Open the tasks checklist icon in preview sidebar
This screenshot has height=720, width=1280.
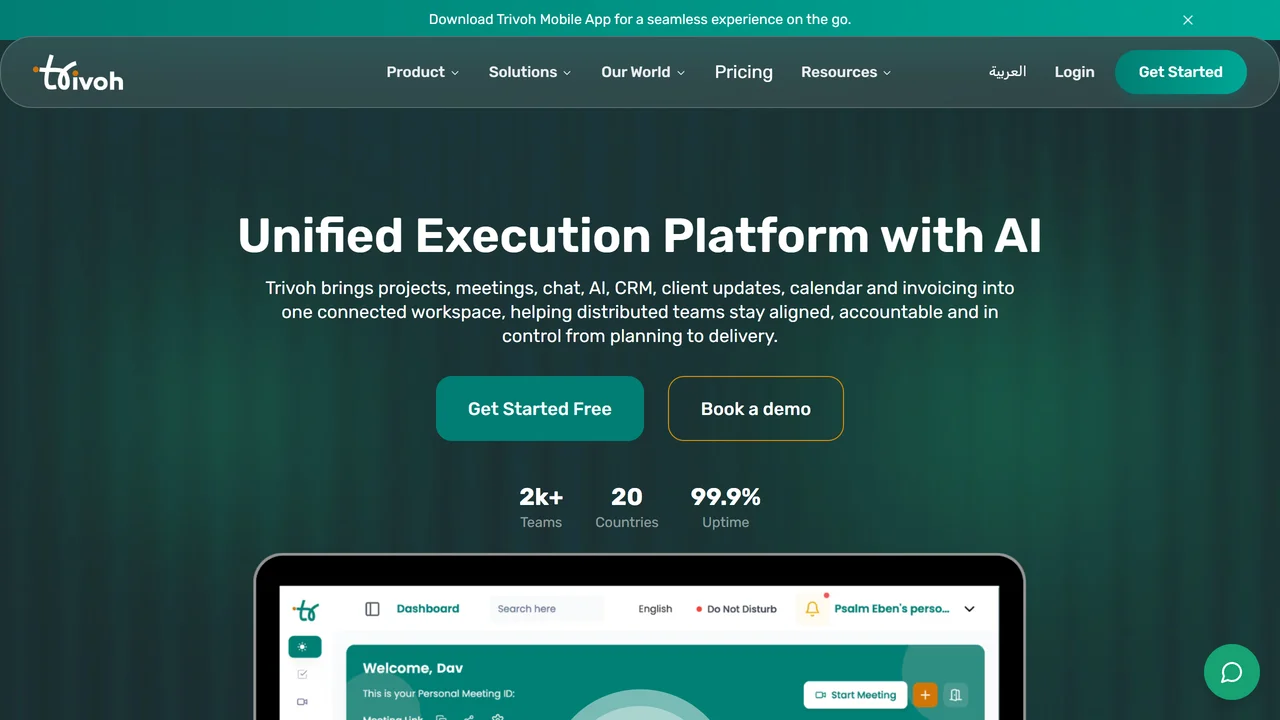click(303, 675)
